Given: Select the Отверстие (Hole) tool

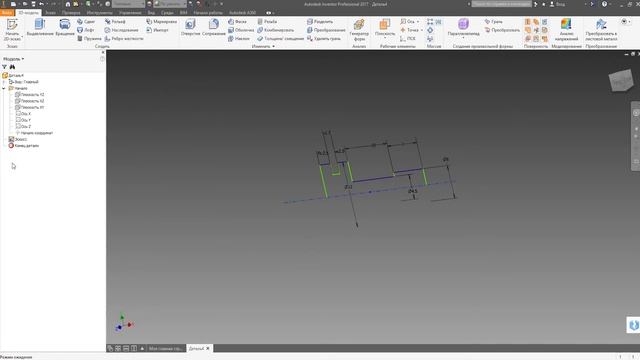Looking at the screenshot, I should [x=190, y=27].
